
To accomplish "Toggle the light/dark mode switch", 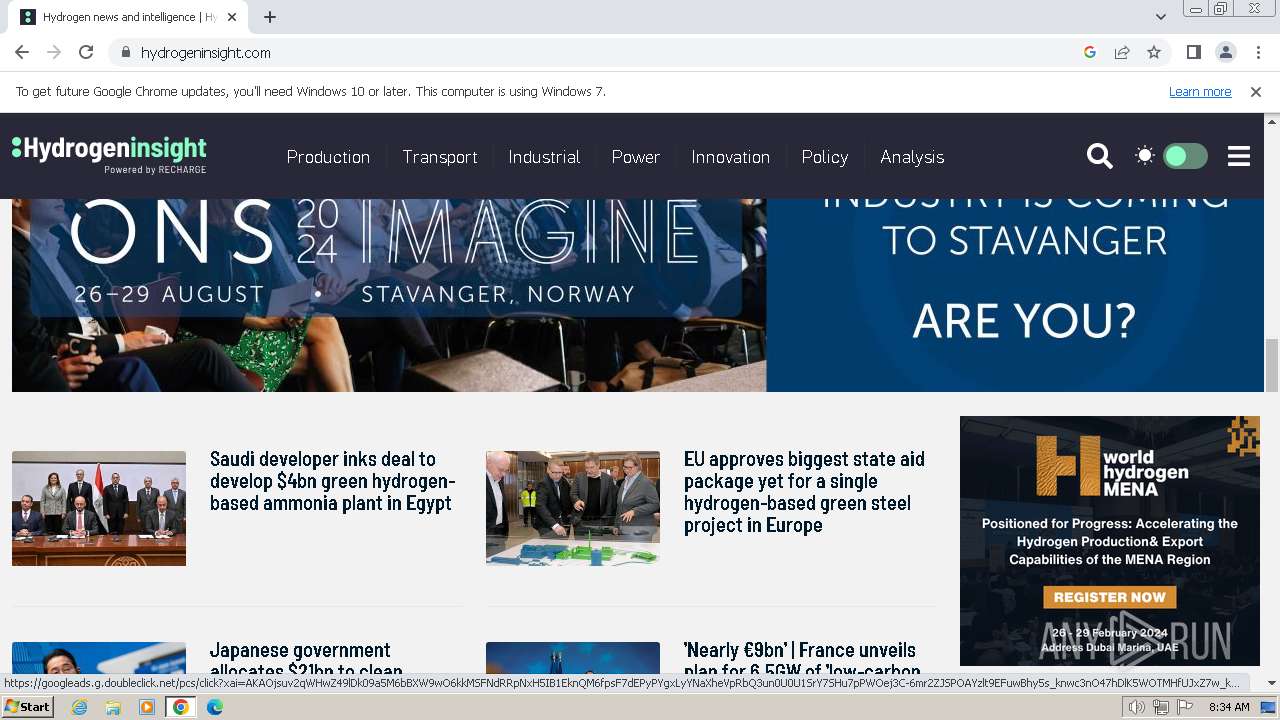I will pyautogui.click(x=1185, y=156).
